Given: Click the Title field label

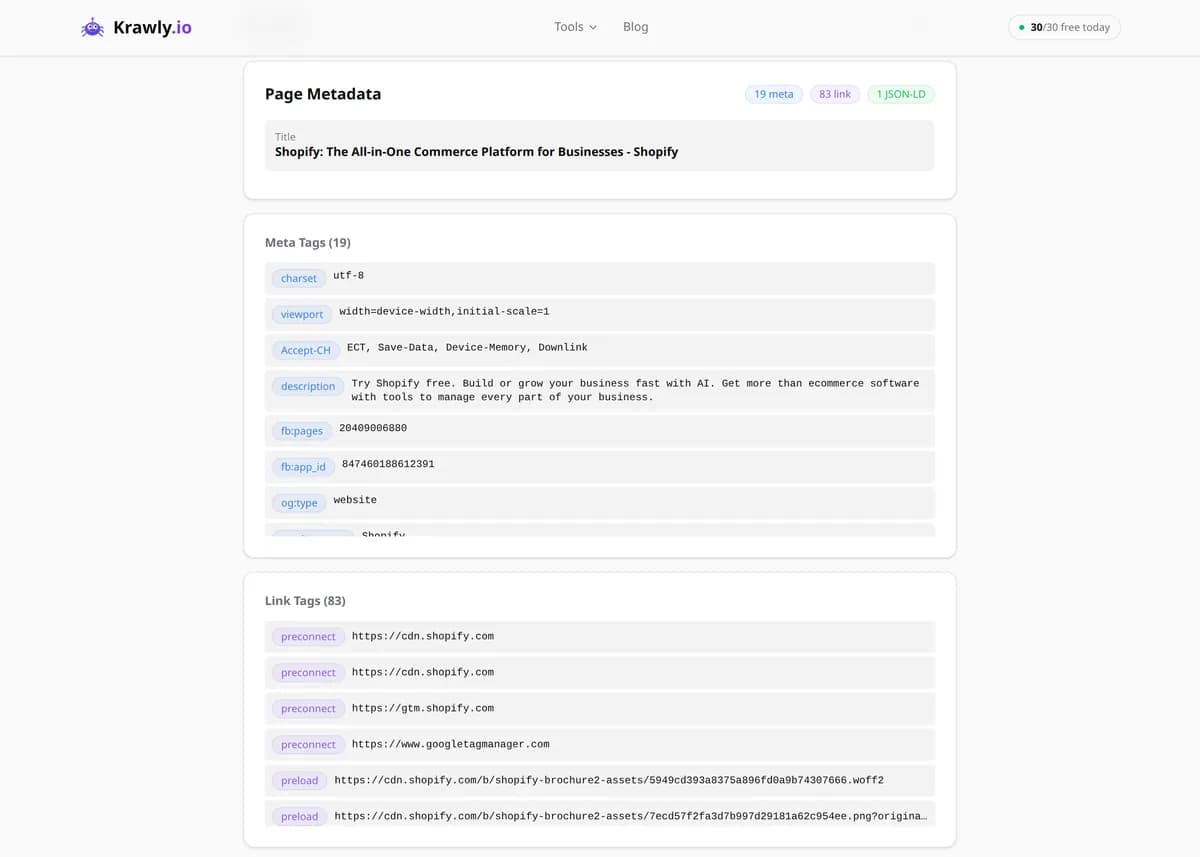Looking at the screenshot, I should [285, 136].
